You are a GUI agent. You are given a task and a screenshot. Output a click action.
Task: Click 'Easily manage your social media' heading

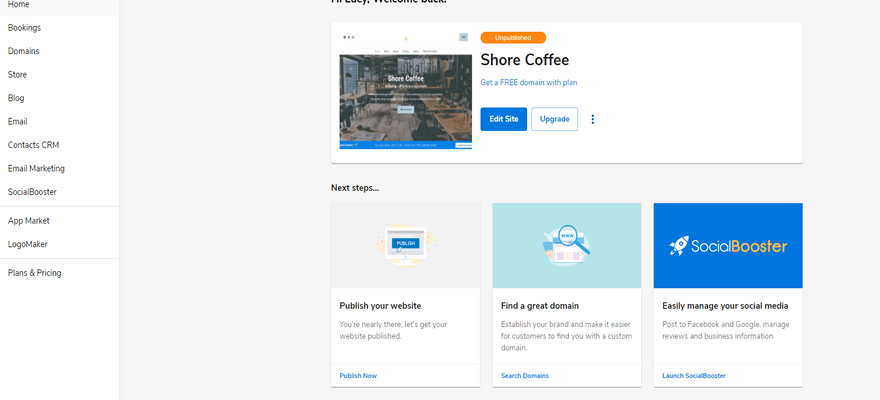click(725, 306)
